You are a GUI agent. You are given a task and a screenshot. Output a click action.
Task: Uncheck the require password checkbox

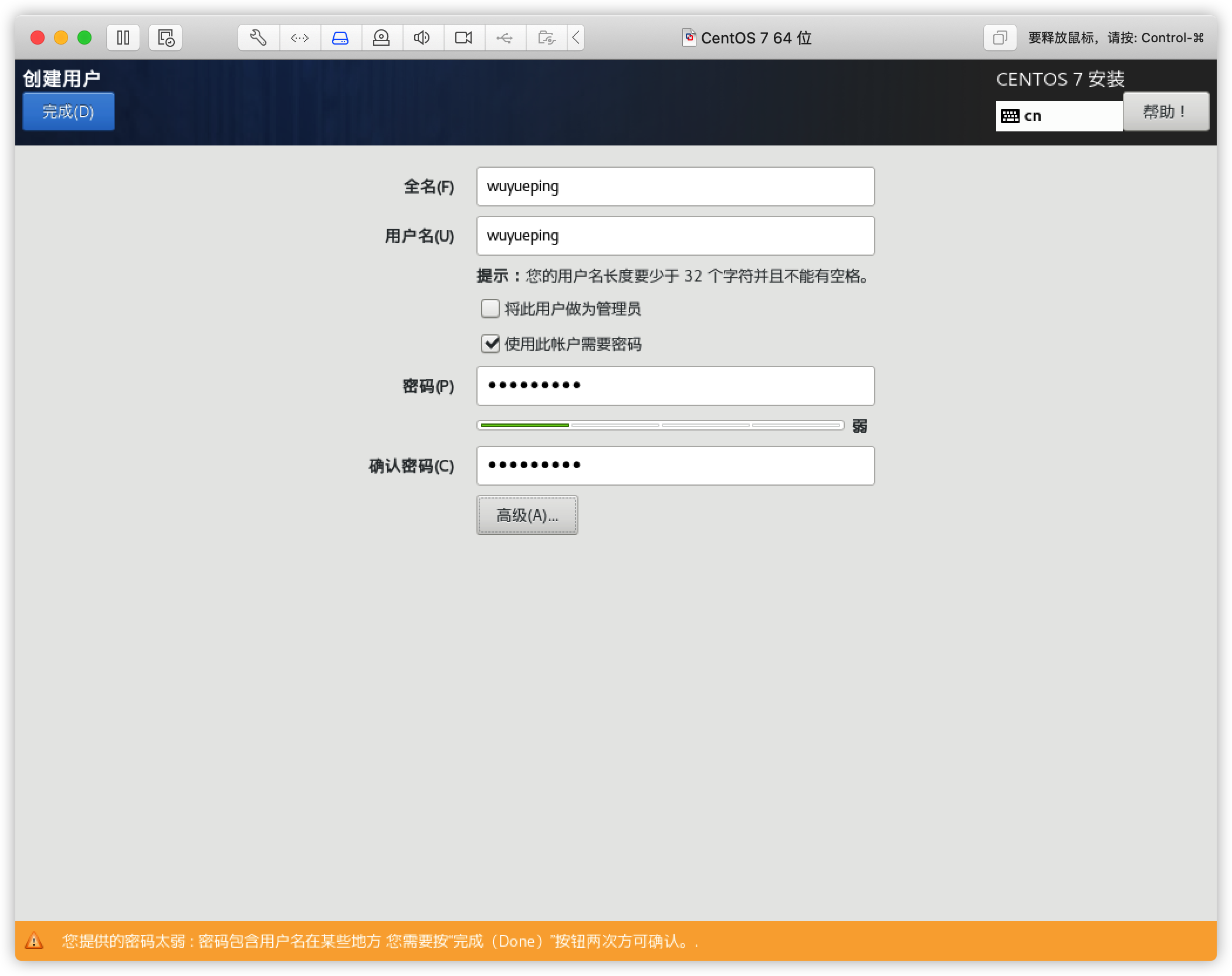pos(490,344)
